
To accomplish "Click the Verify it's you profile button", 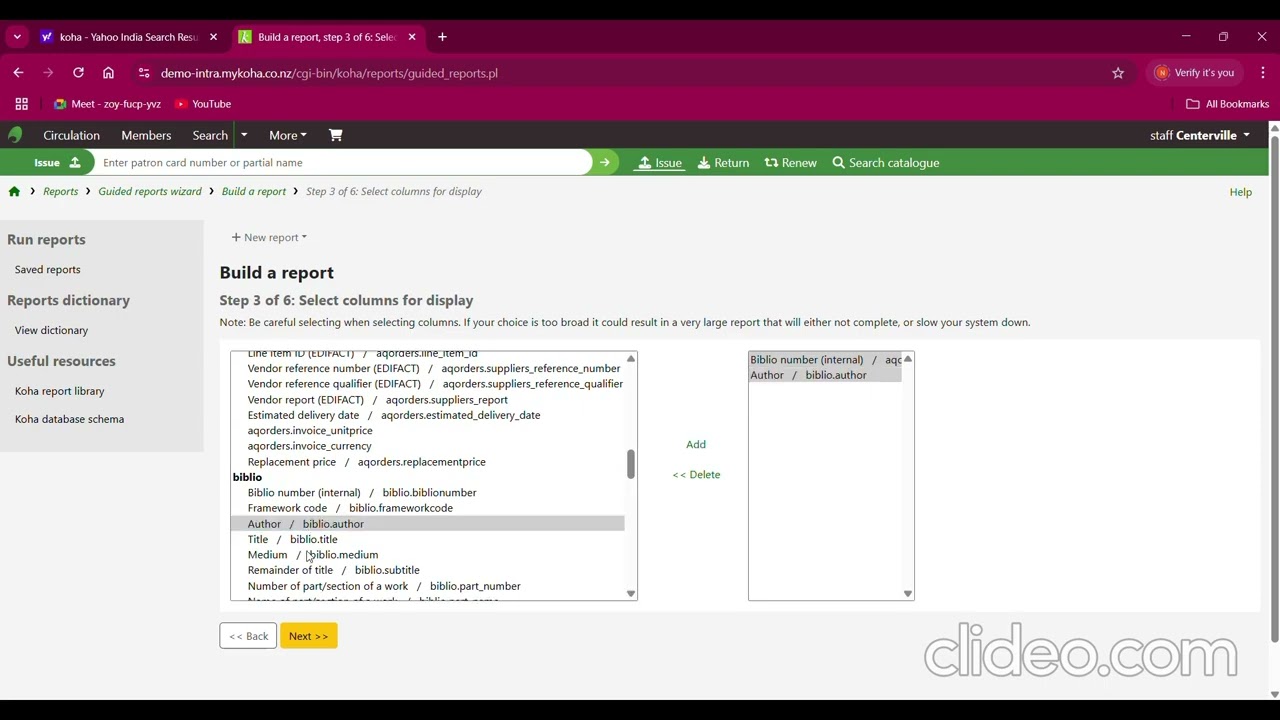I will pyautogui.click(x=1194, y=73).
